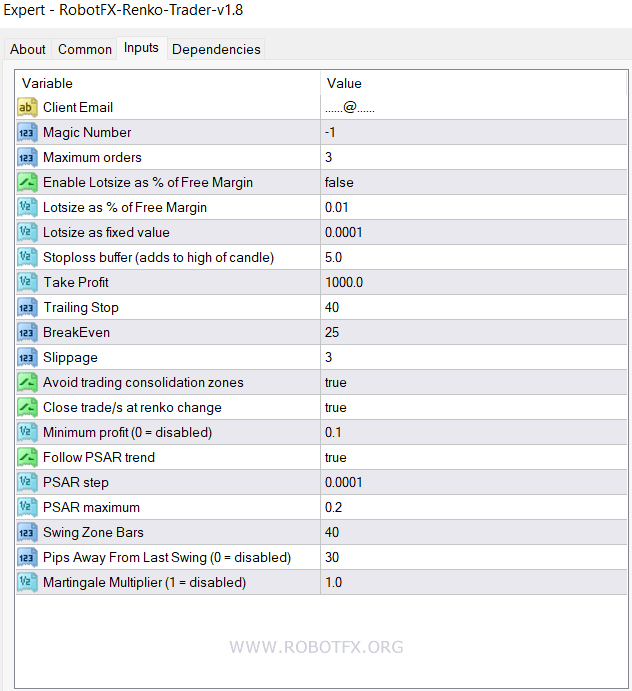Click the boolean icon beside Close trade/s at renko change
This screenshot has height=691, width=632.
[x=27, y=407]
